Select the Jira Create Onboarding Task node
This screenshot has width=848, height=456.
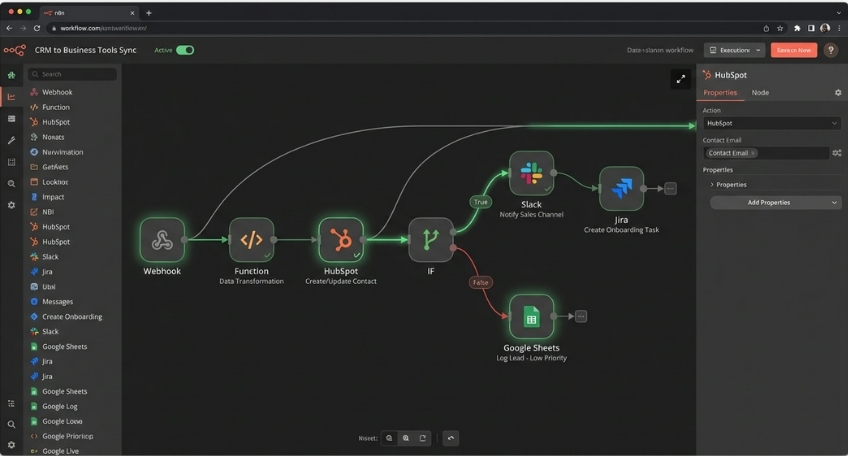click(621, 188)
